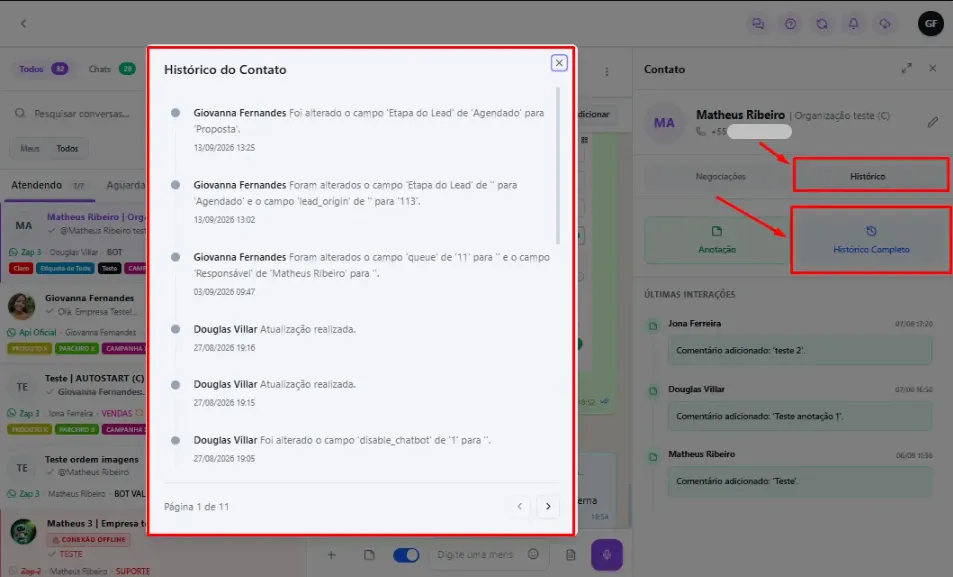The image size is (953, 577).
Task: Switch to the Chats tab
Action: (111, 69)
